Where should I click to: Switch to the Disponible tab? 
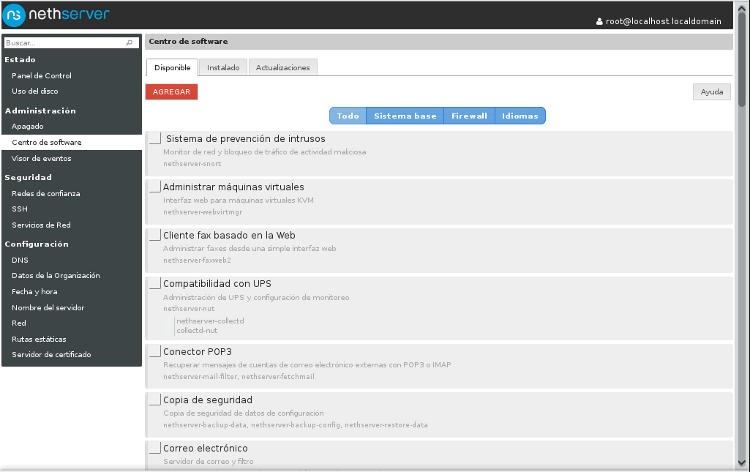[x=172, y=67]
